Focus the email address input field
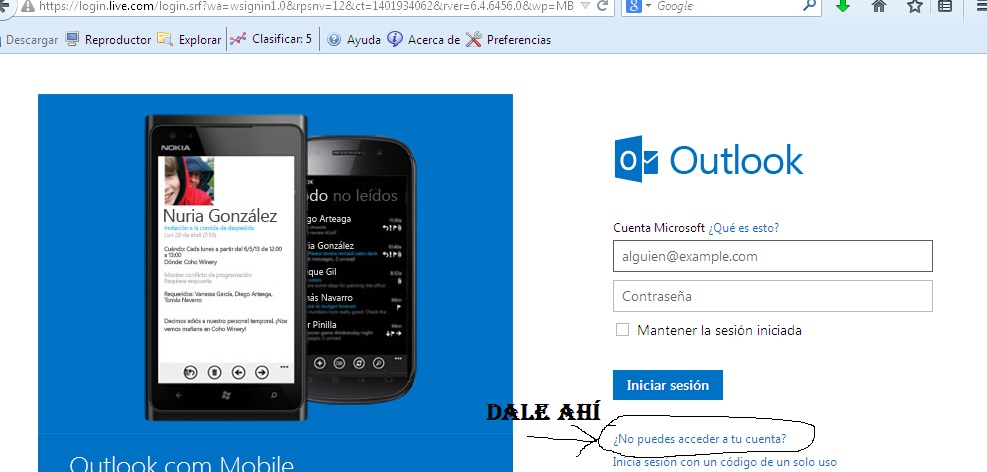 772,256
